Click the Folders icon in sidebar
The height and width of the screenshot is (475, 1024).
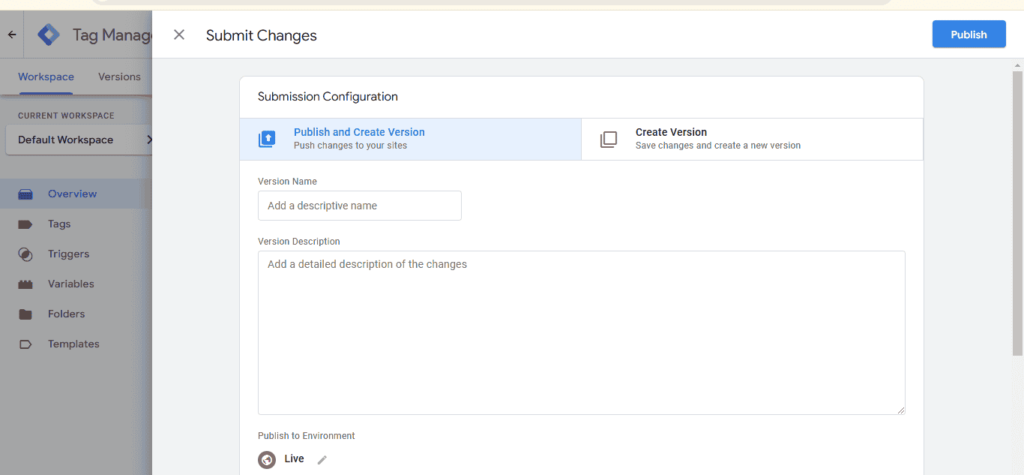25,314
